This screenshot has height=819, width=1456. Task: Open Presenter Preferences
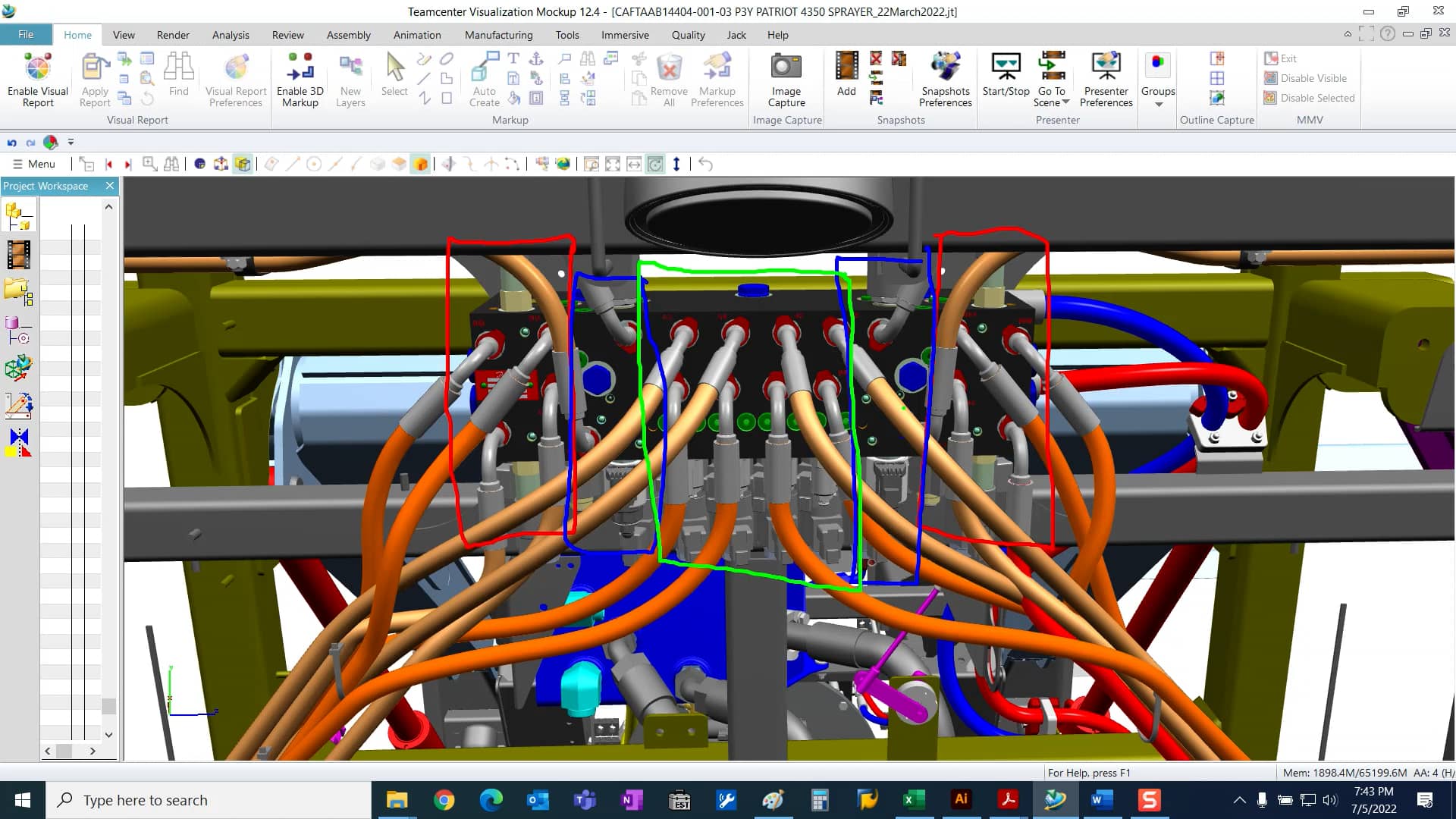click(x=1105, y=79)
